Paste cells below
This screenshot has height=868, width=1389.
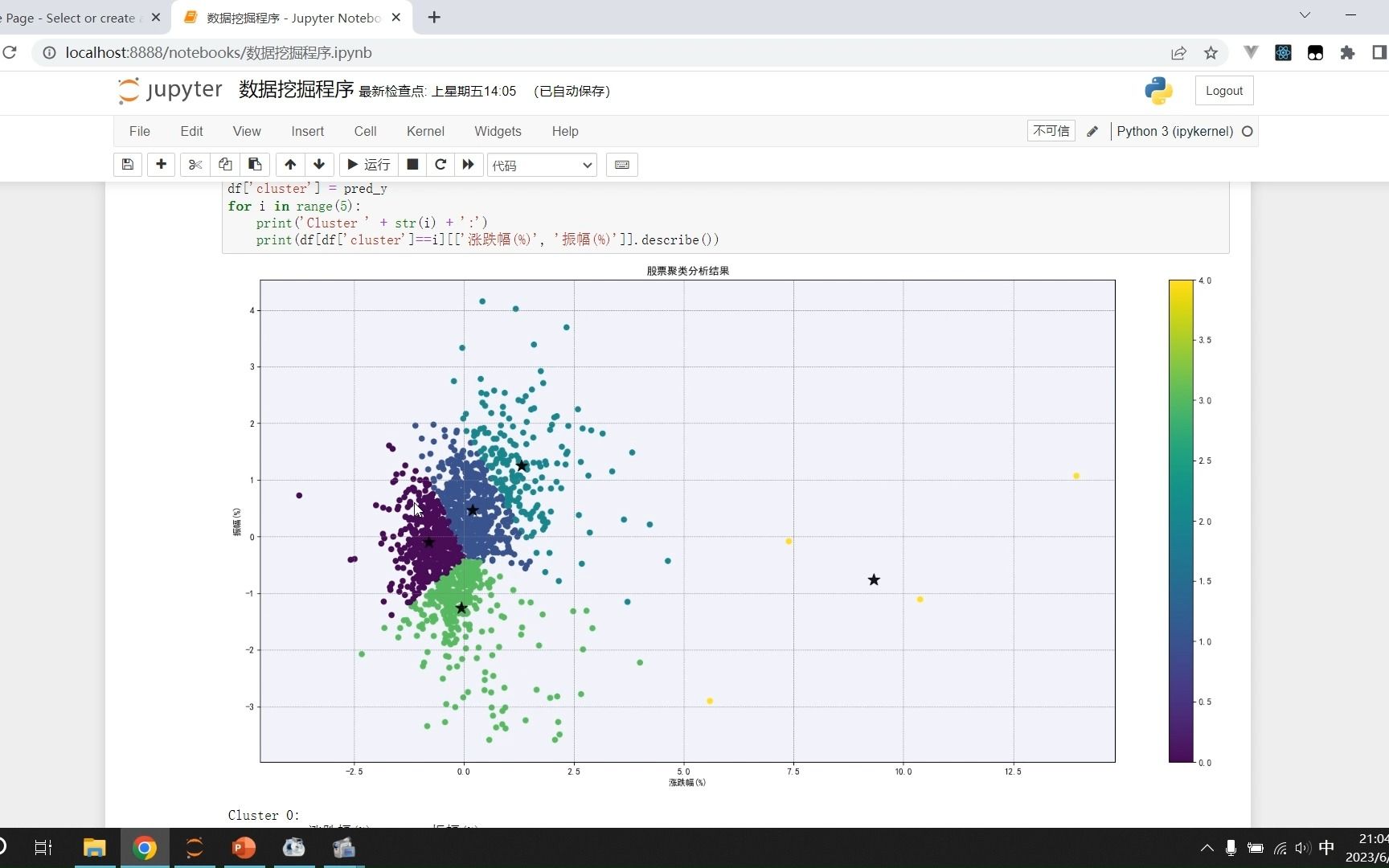click(255, 165)
